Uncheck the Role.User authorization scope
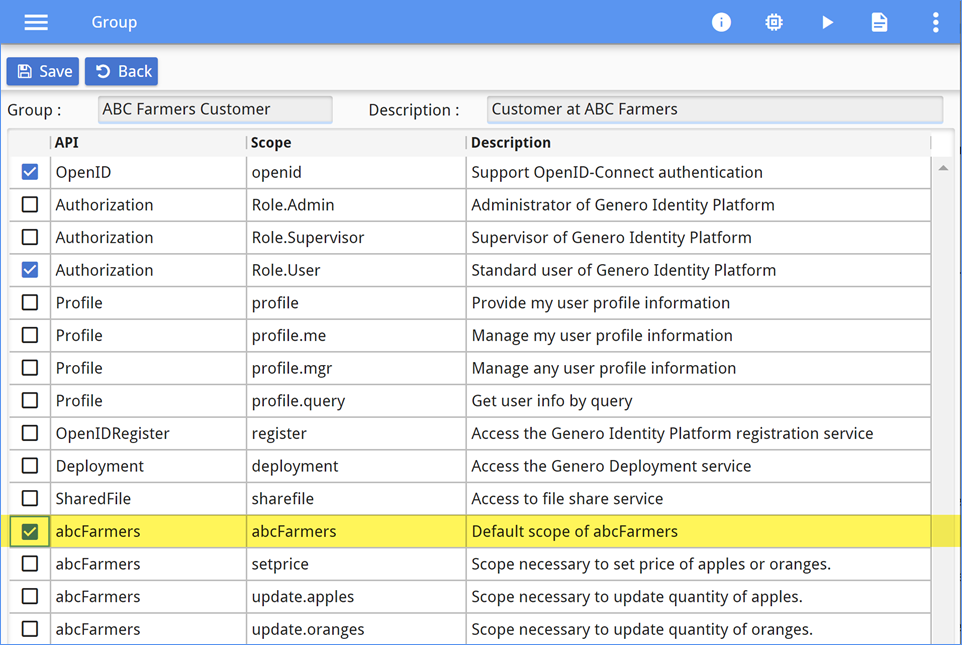962x645 pixels. click(x=30, y=270)
